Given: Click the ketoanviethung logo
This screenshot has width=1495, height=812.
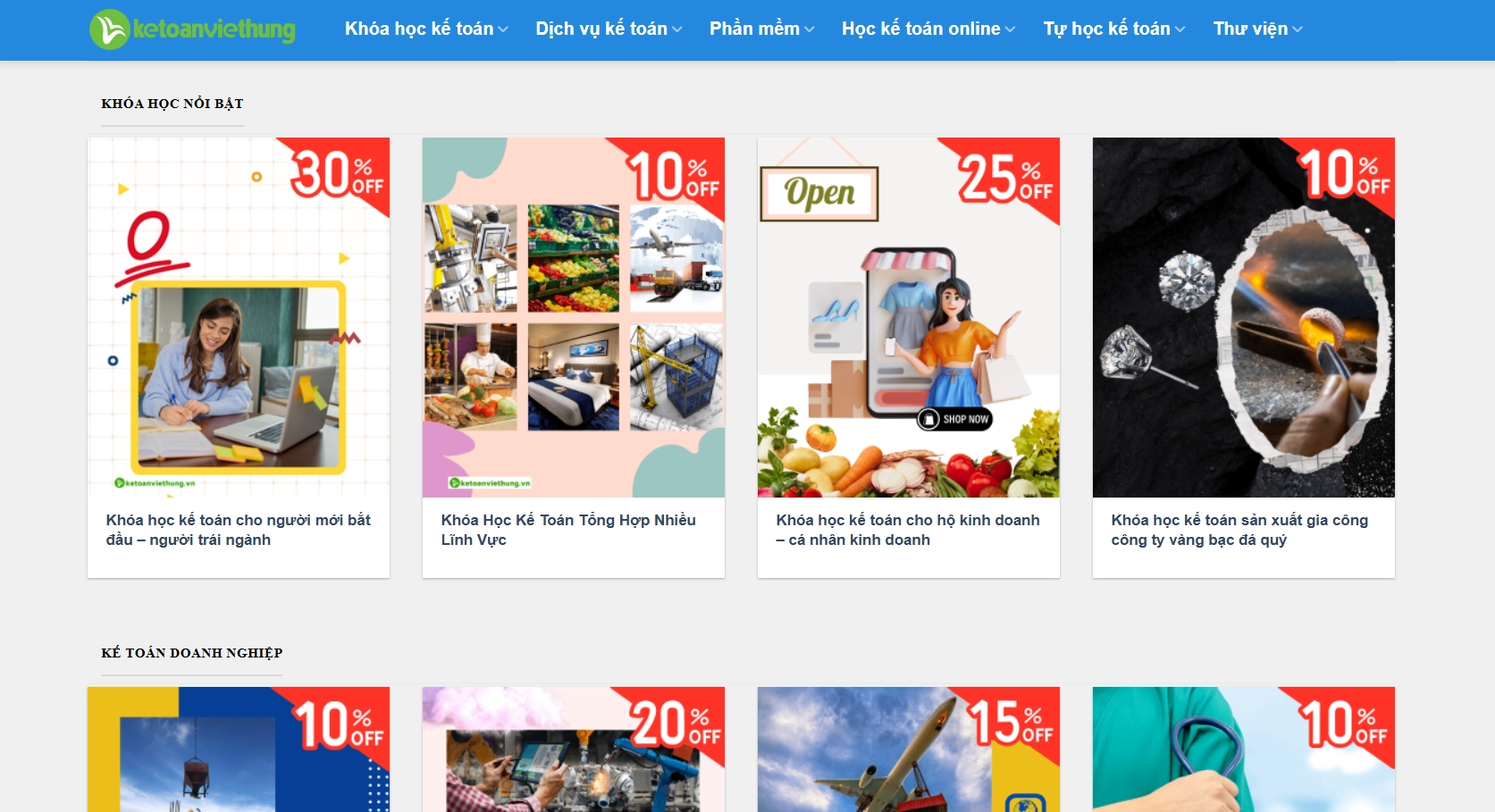Looking at the screenshot, I should click(192, 29).
